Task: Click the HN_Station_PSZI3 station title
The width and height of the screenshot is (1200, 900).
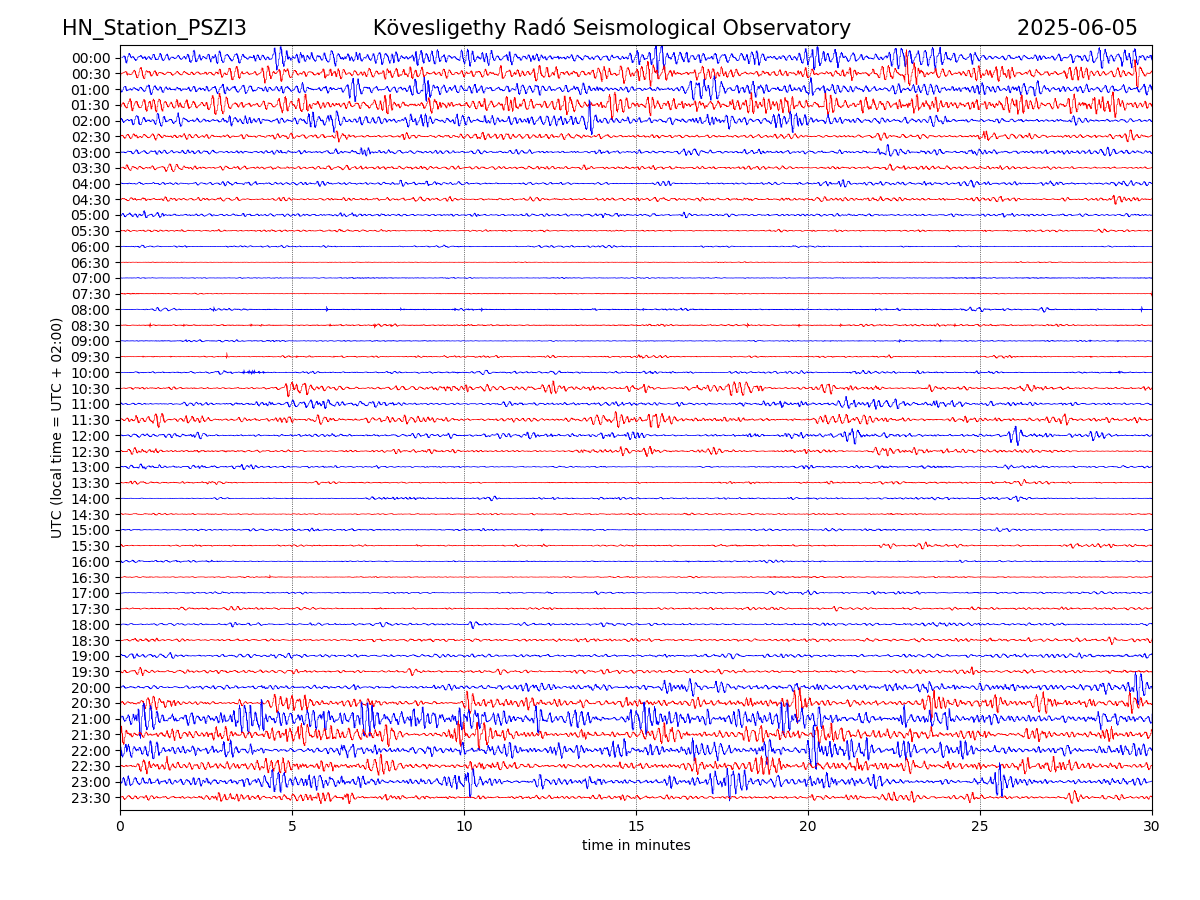Action: coord(154,28)
